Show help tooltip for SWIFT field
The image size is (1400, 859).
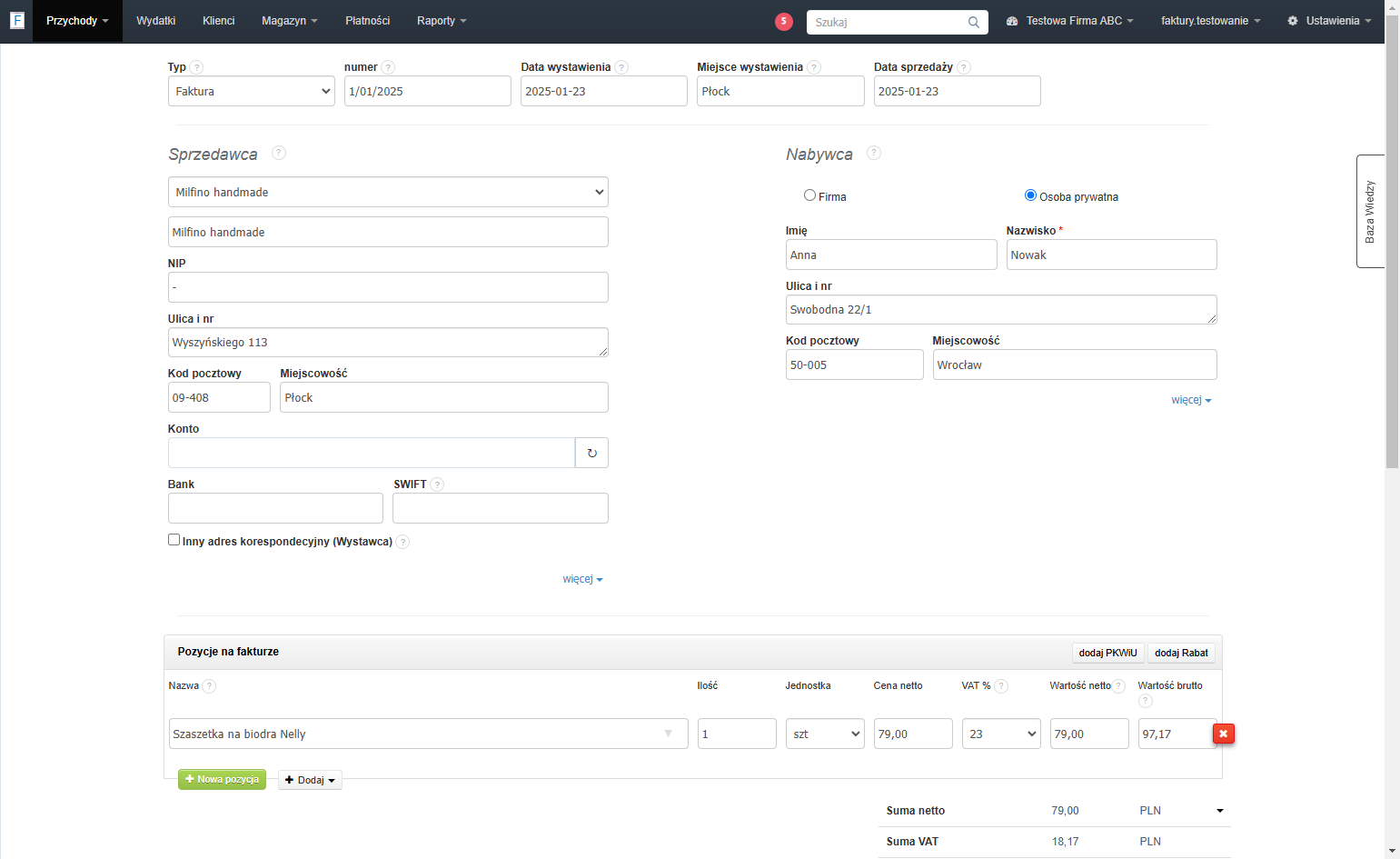pyautogui.click(x=437, y=484)
